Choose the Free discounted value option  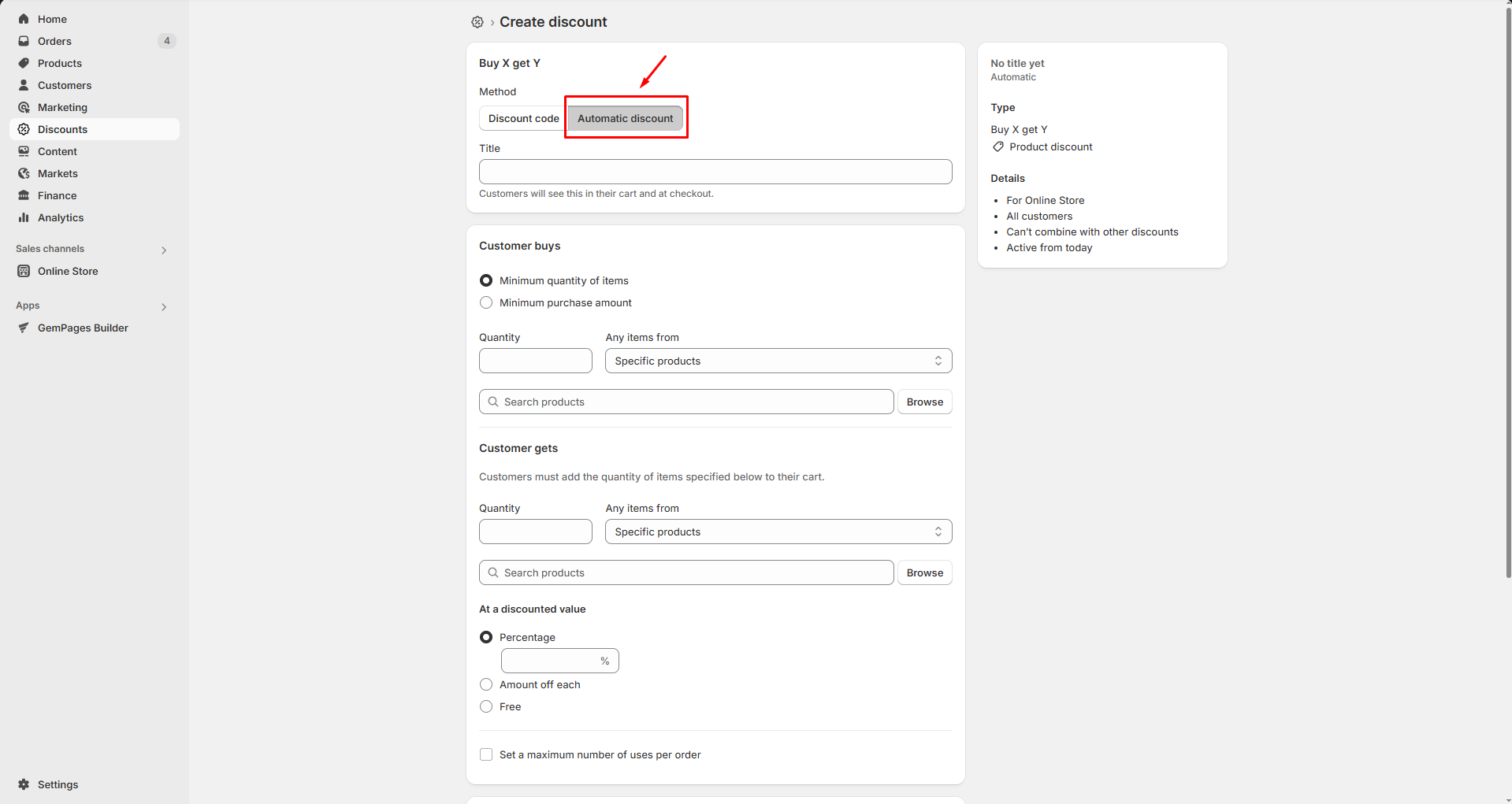486,706
